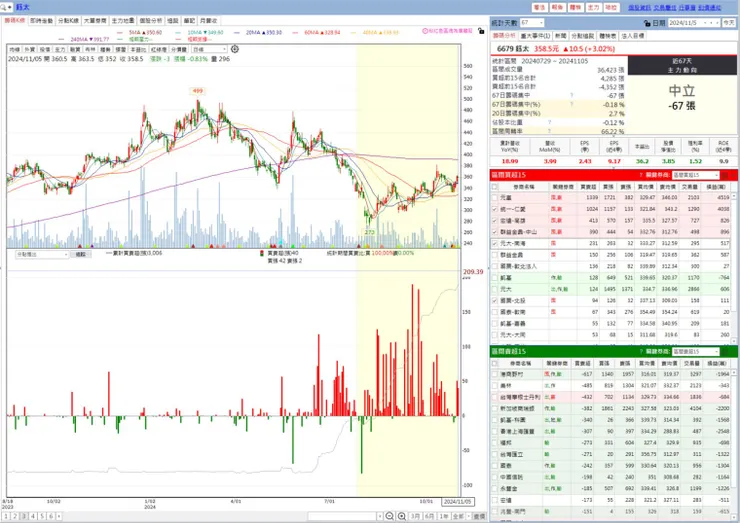Click the 主力 button in top-right bar
This screenshot has width=740, height=523.
(593, 8)
